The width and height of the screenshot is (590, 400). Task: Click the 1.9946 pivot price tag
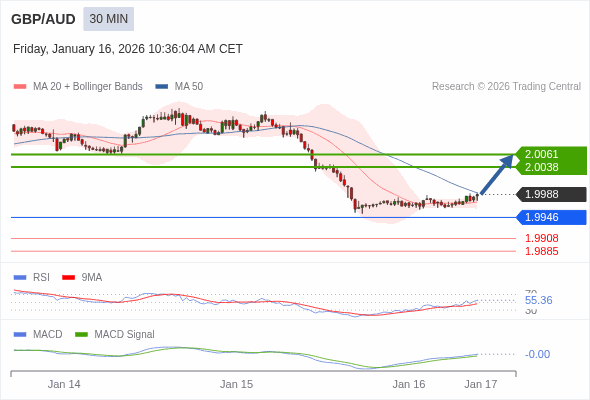point(552,217)
